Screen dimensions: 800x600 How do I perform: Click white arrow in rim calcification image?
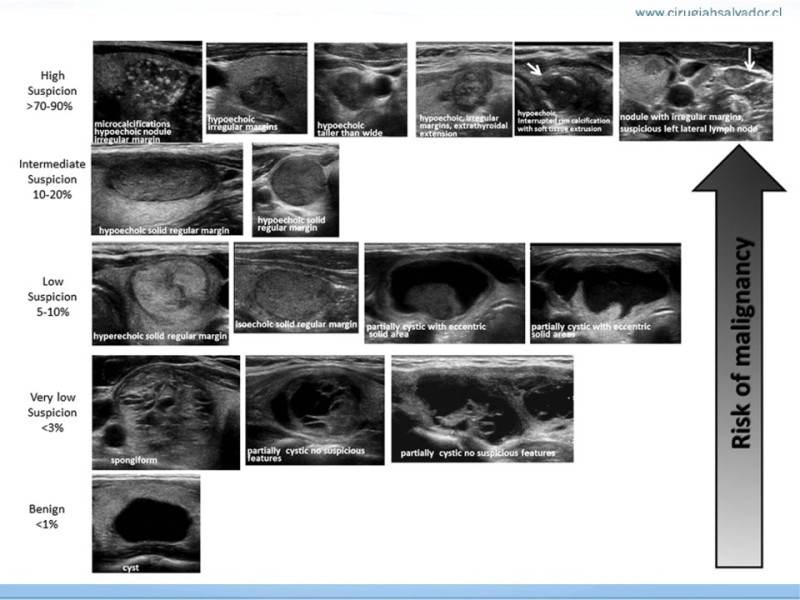click(x=536, y=70)
